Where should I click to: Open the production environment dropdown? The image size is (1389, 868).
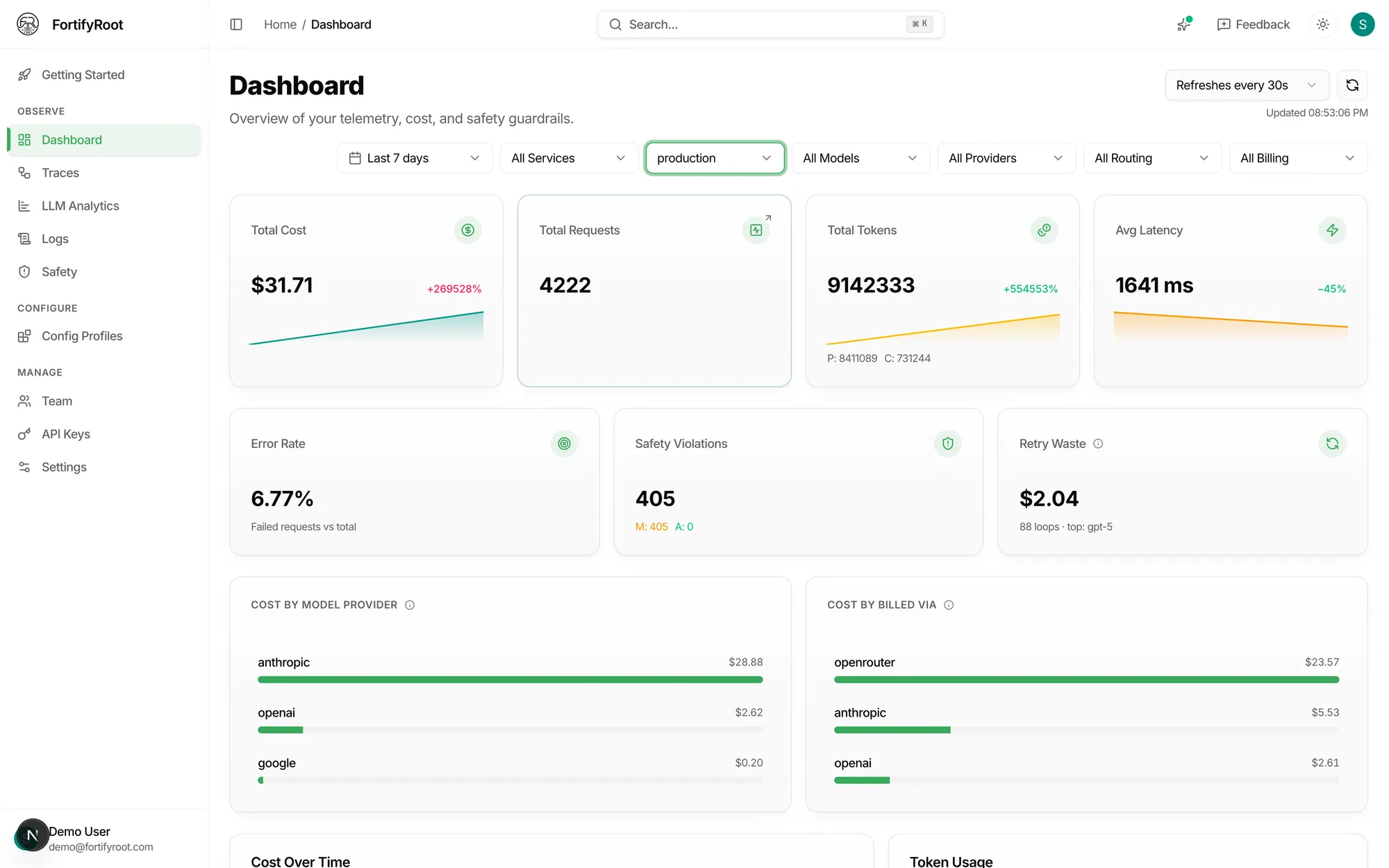coord(715,158)
